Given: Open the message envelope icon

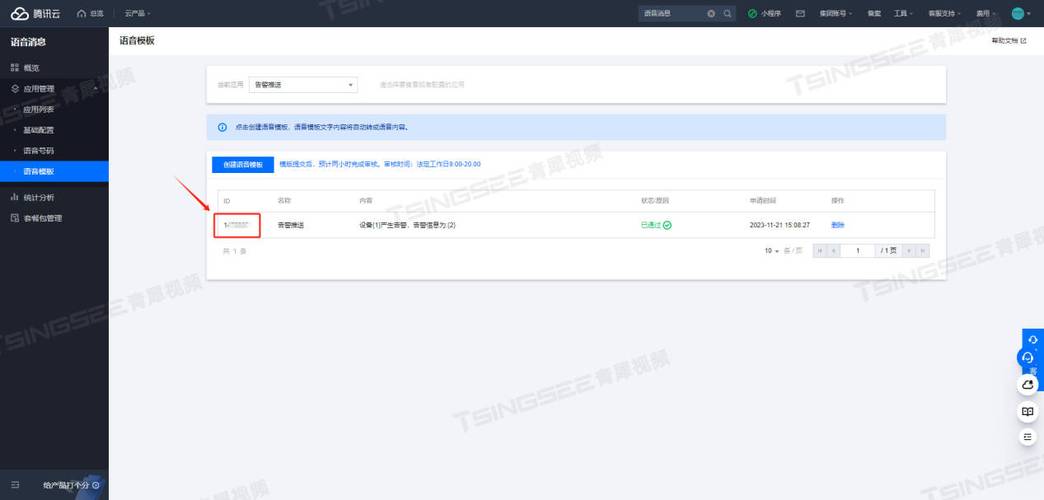Looking at the screenshot, I should tap(800, 13).
